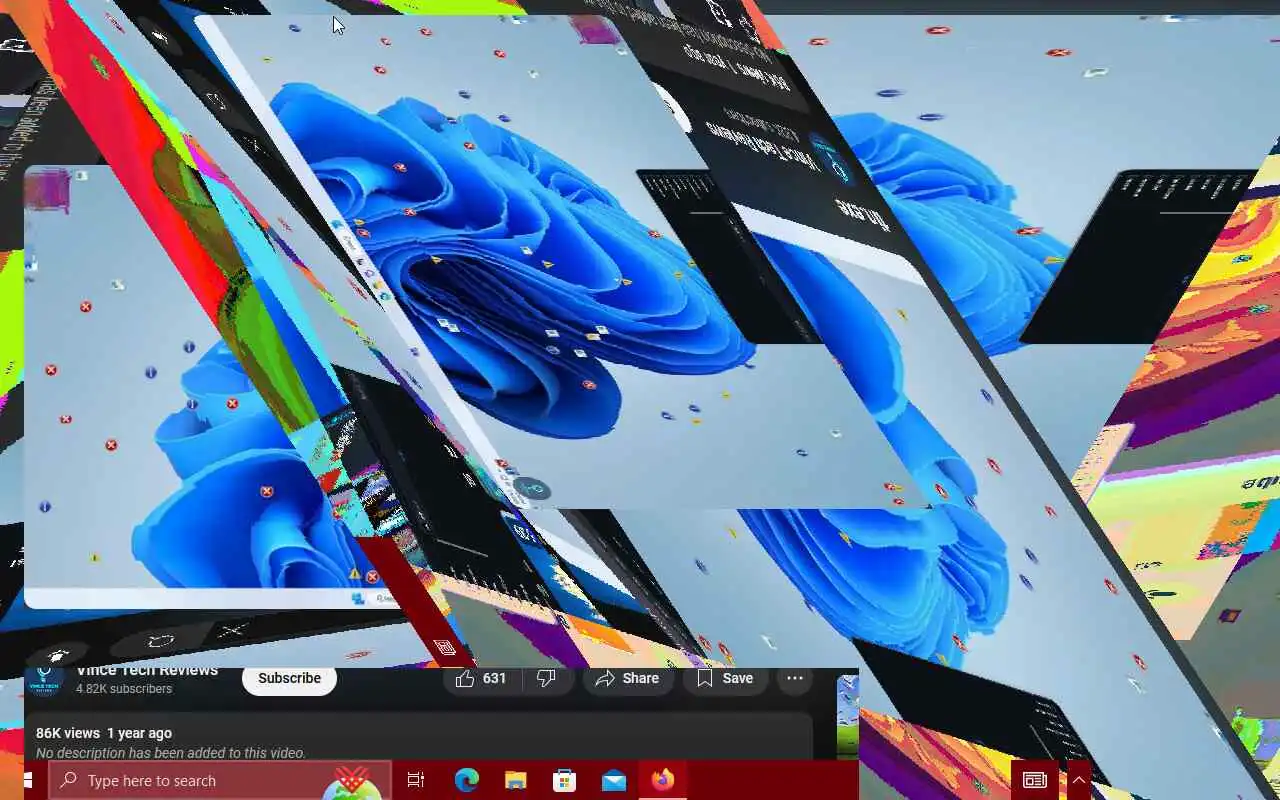1280x800 pixels.
Task: Open the Mail app on taskbar
Action: coord(614,780)
